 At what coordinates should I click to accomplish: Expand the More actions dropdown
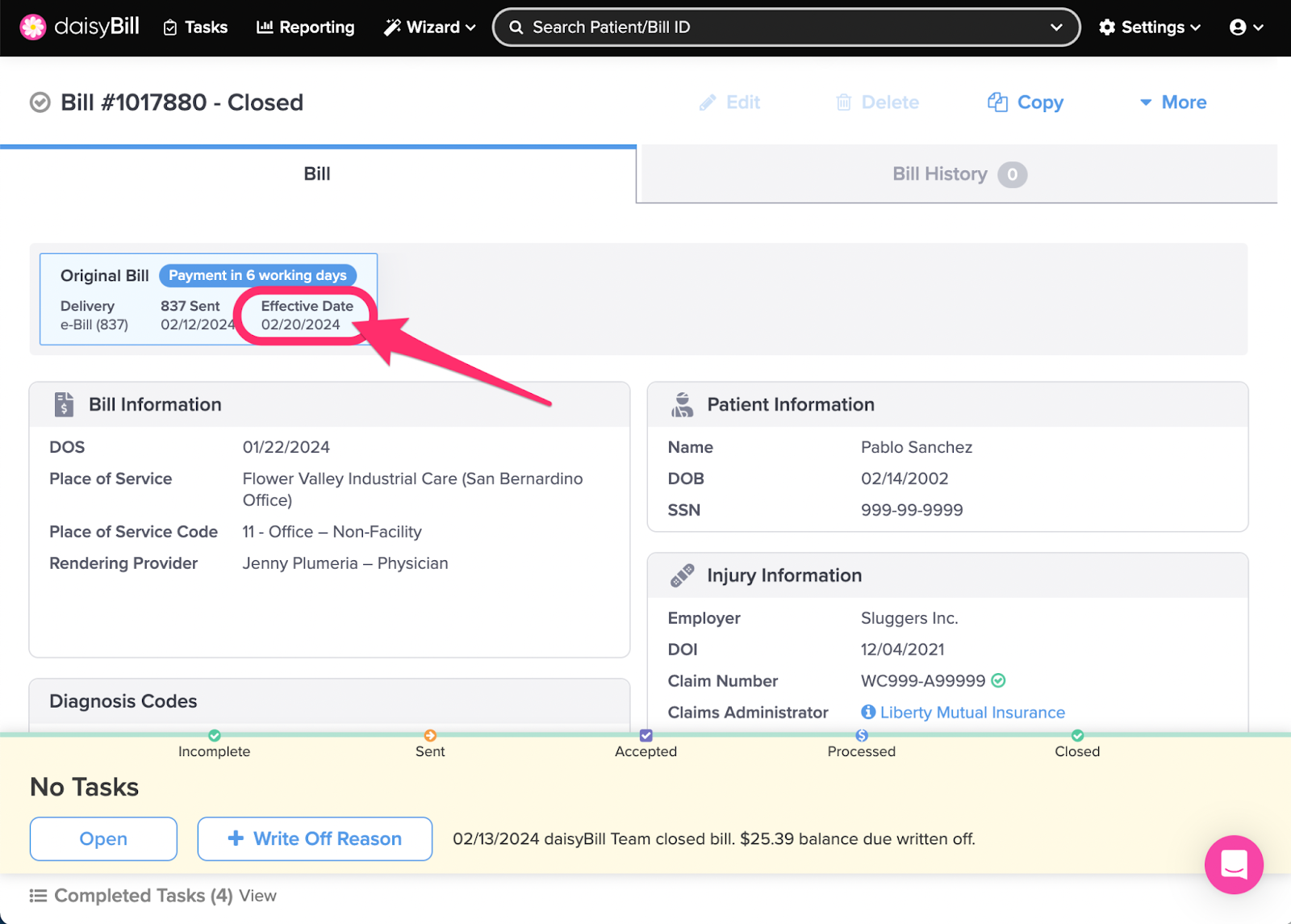pos(1172,102)
